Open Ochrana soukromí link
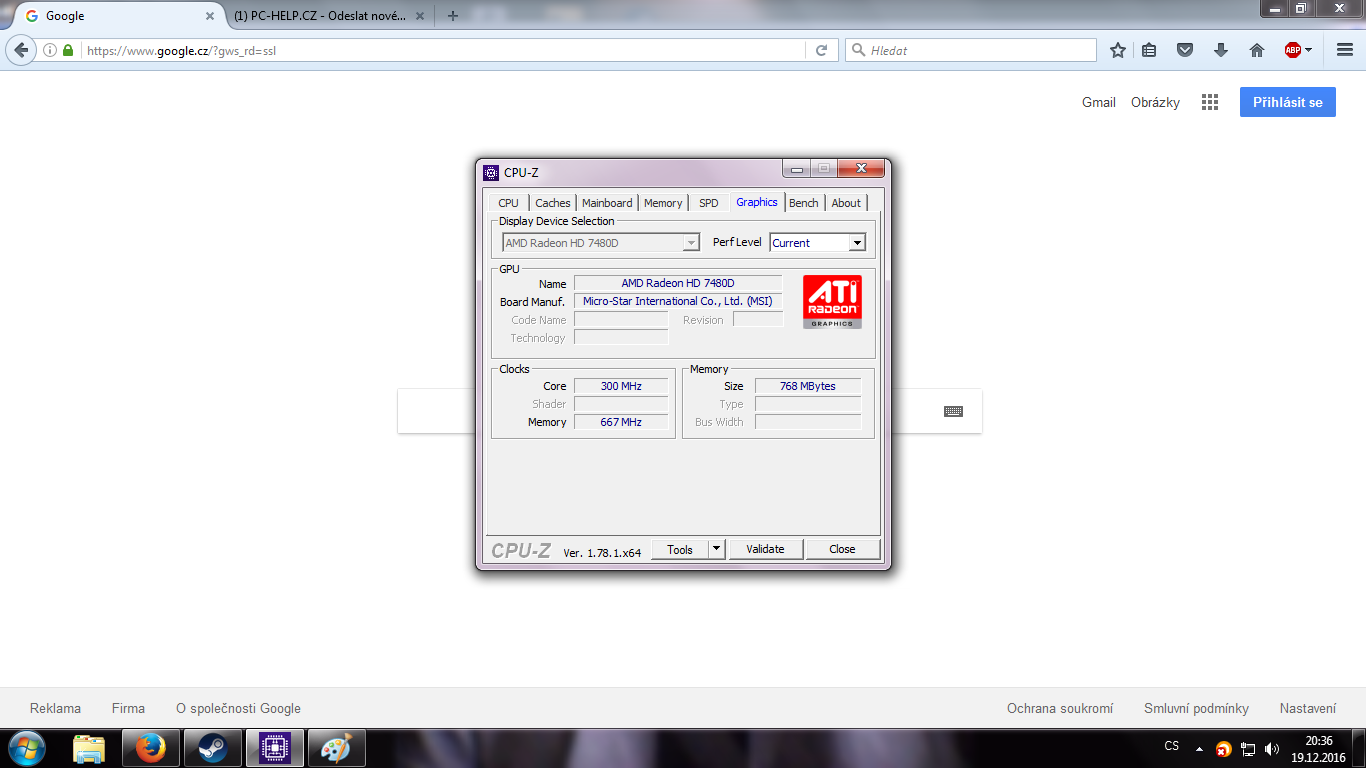 [x=1060, y=708]
